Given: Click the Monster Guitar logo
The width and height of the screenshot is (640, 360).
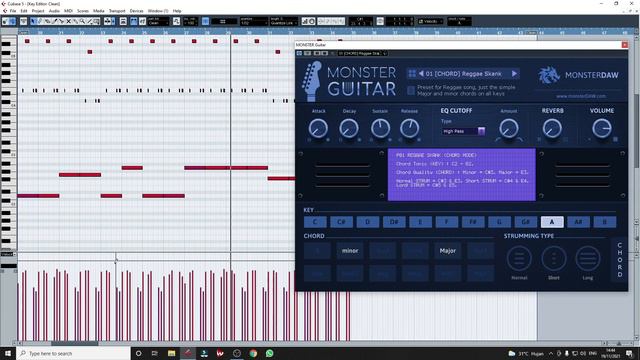Looking at the screenshot, I should pyautogui.click(x=350, y=81).
